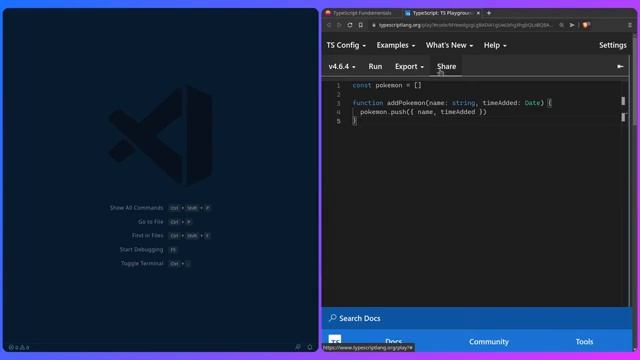Click VS Code notifications bell
The image size is (640, 360).
[x=310, y=347]
